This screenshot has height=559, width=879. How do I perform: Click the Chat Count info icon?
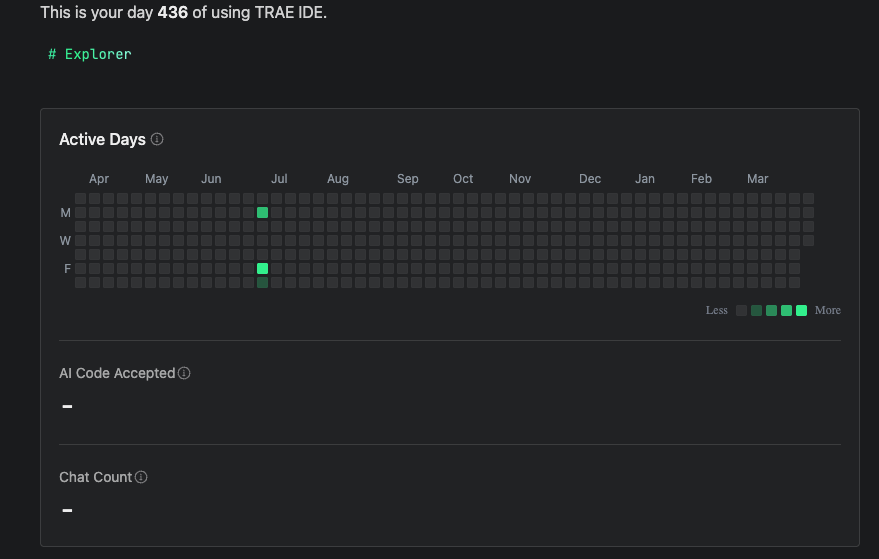141,477
